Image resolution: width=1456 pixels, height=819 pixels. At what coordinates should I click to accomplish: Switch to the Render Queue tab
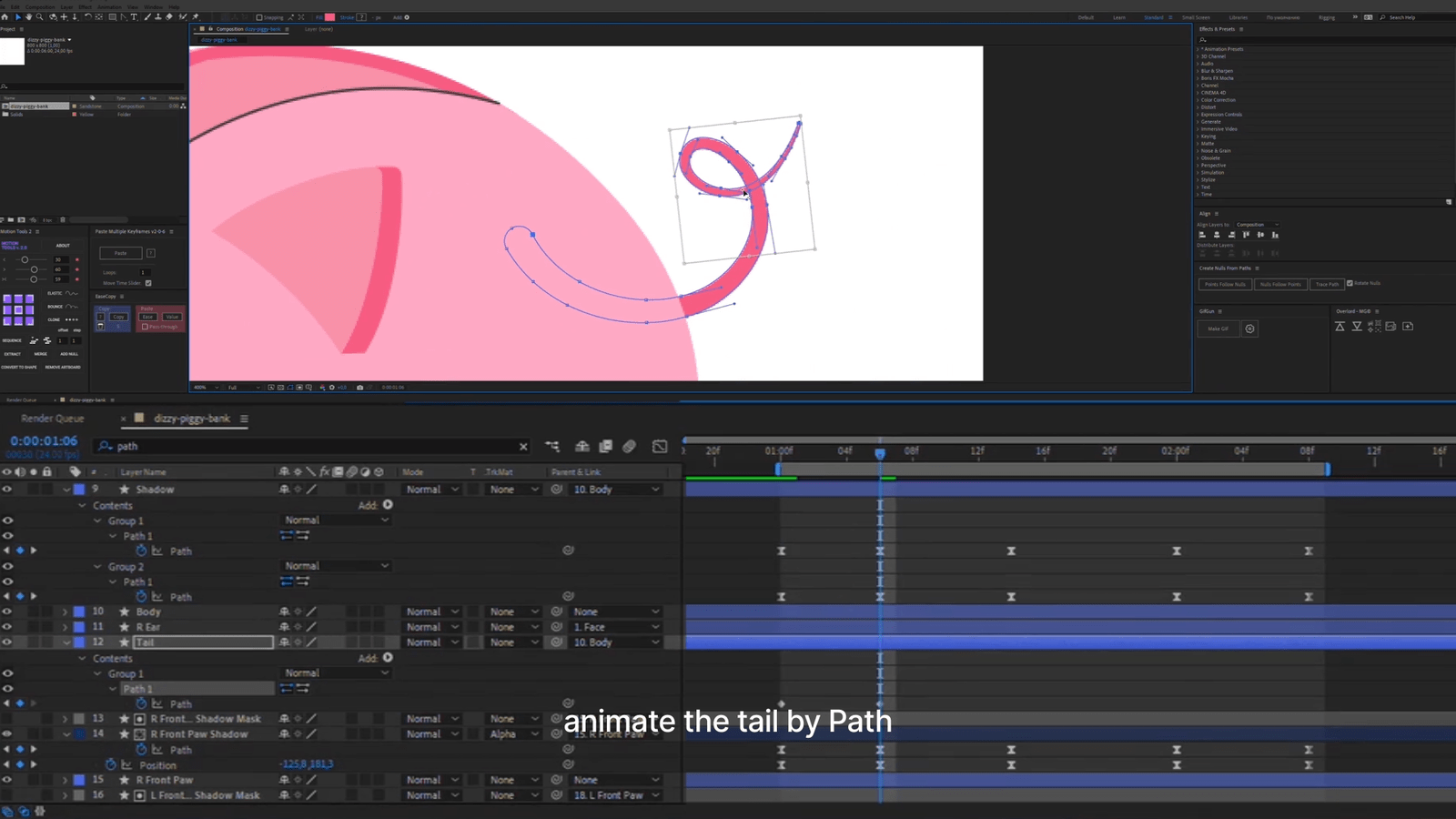point(53,419)
